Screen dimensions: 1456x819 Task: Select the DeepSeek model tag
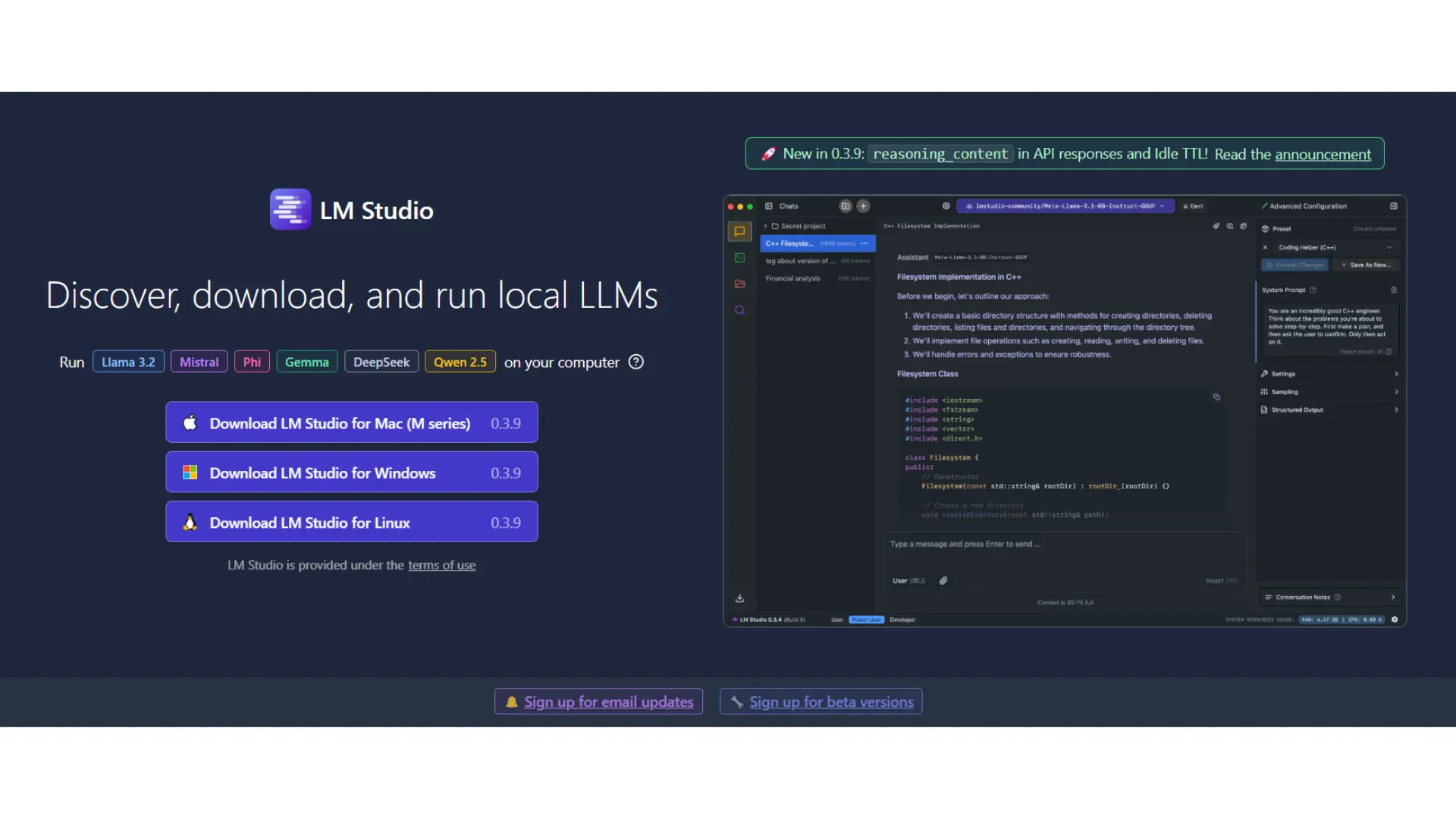[x=381, y=362]
